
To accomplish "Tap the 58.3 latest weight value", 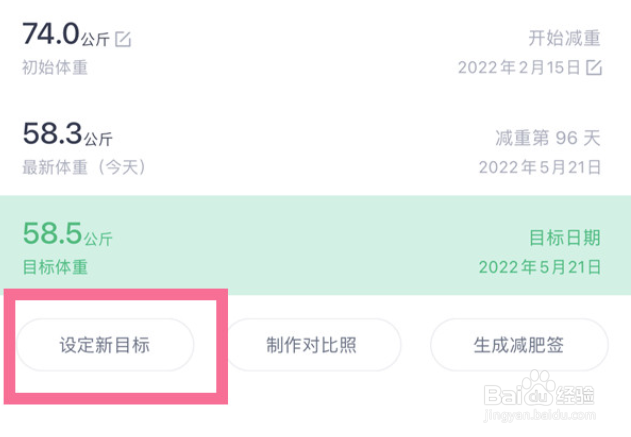I will pyautogui.click(x=51, y=134).
